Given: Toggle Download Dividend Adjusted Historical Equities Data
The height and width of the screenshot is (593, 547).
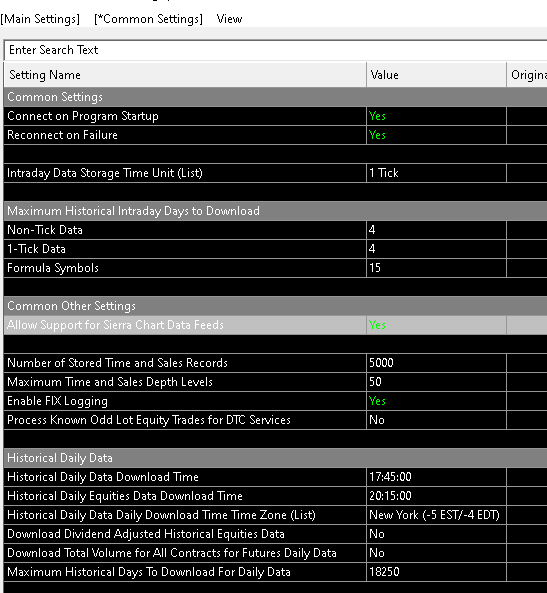Looking at the screenshot, I should click(x=436, y=534).
